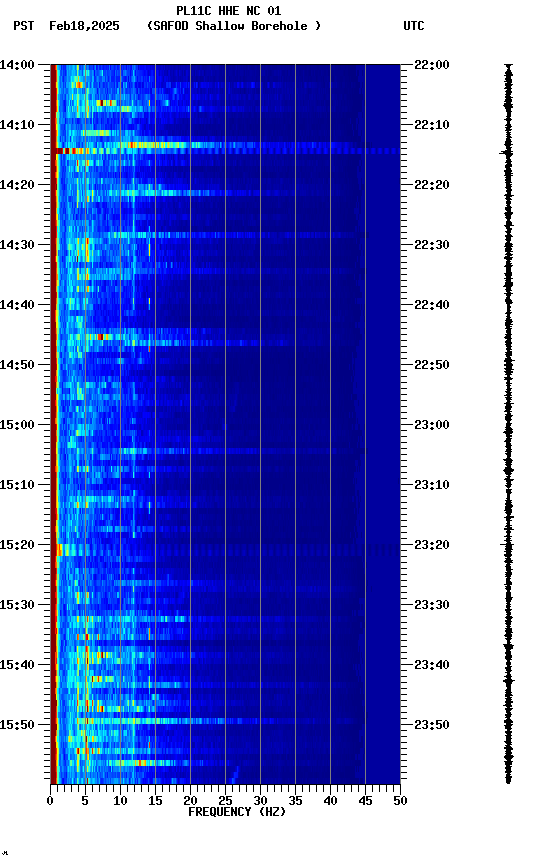
Task: Click the station title PL11C HHE NC 01
Action: click(229, 11)
